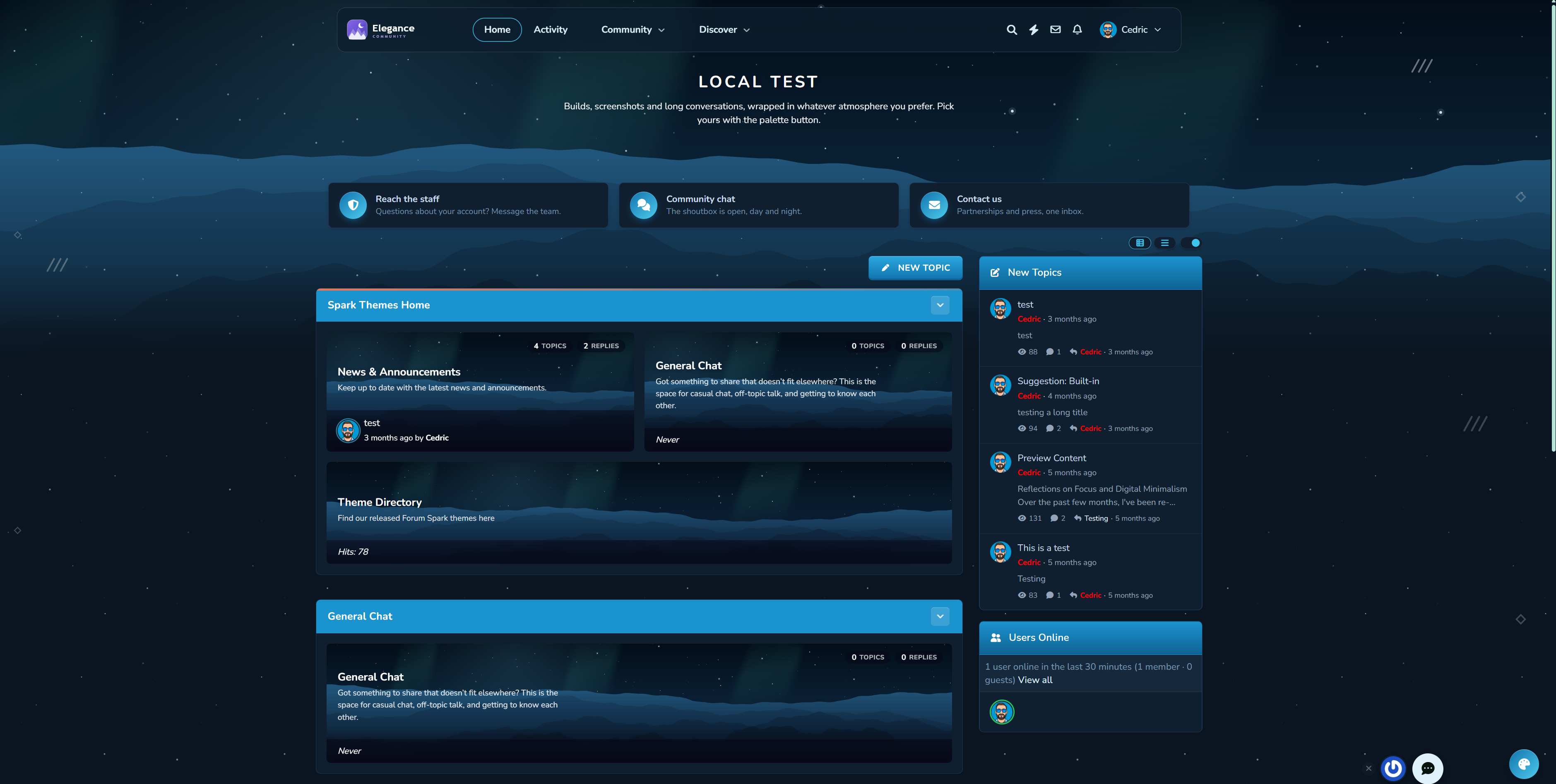Open the floating chat bubble button
The width and height of the screenshot is (1556, 784).
pos(1427,768)
